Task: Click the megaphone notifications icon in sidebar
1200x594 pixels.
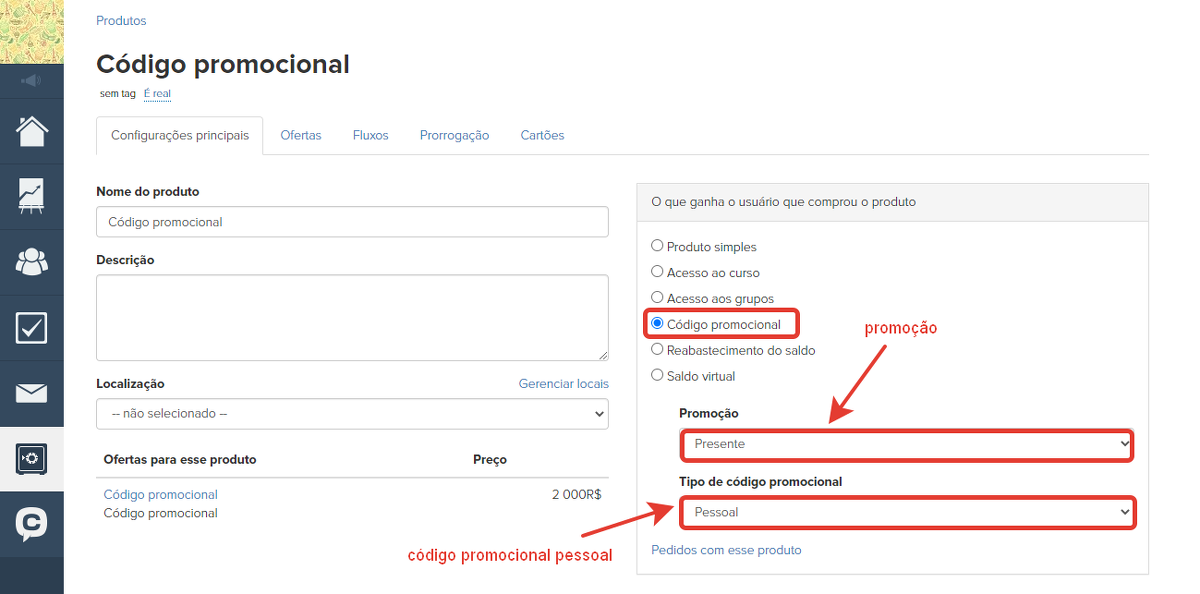Action: click(x=31, y=81)
